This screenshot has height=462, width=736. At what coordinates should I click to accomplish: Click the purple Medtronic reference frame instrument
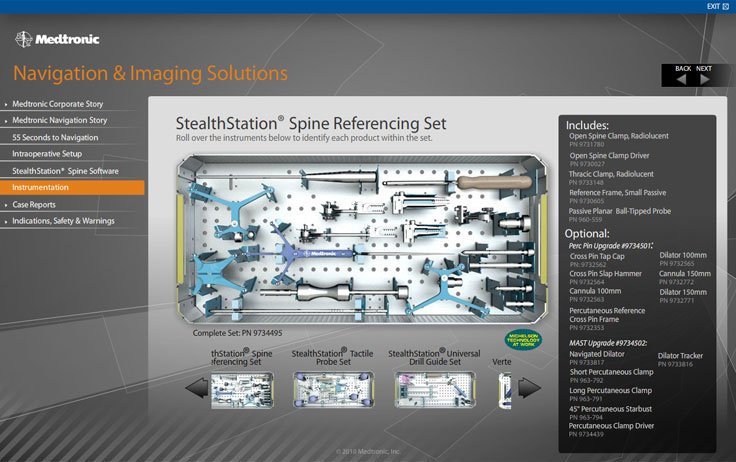[312, 253]
